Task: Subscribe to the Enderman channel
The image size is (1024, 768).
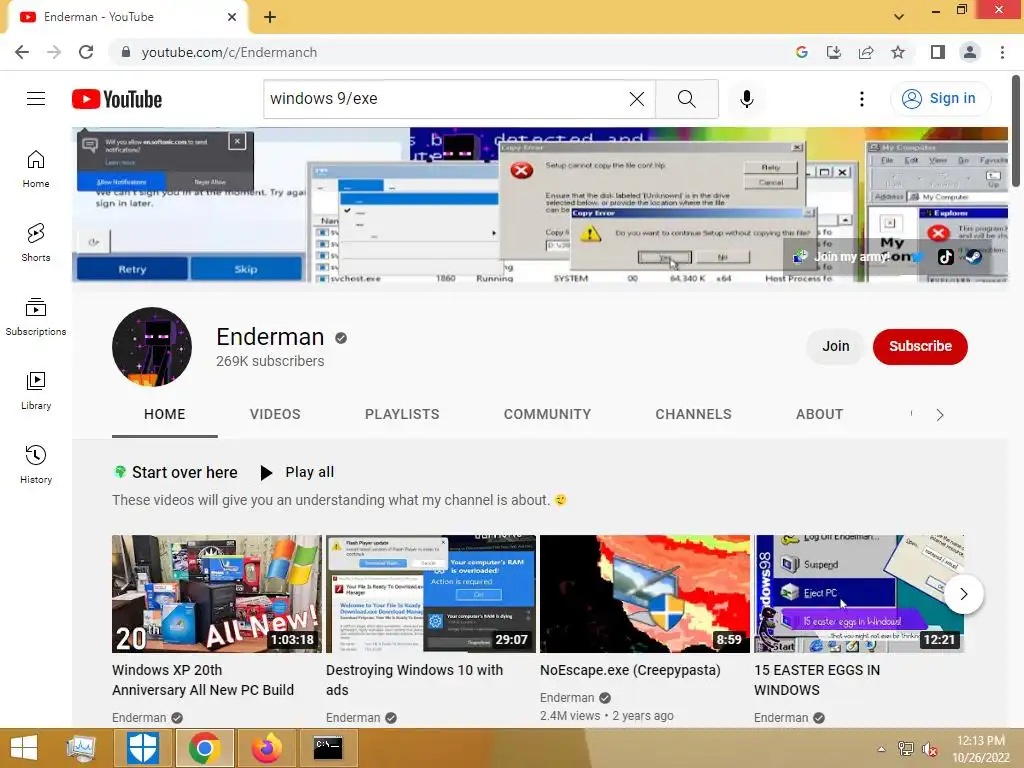Action: (x=920, y=346)
